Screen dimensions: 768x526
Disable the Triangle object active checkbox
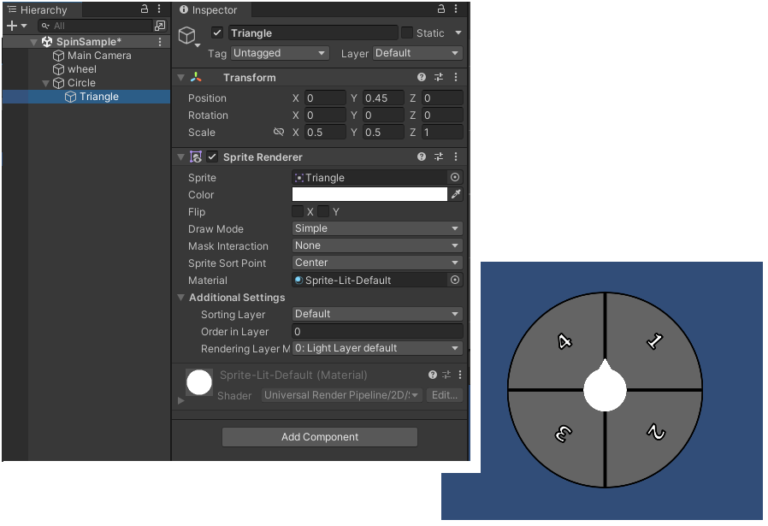pyautogui.click(x=217, y=33)
